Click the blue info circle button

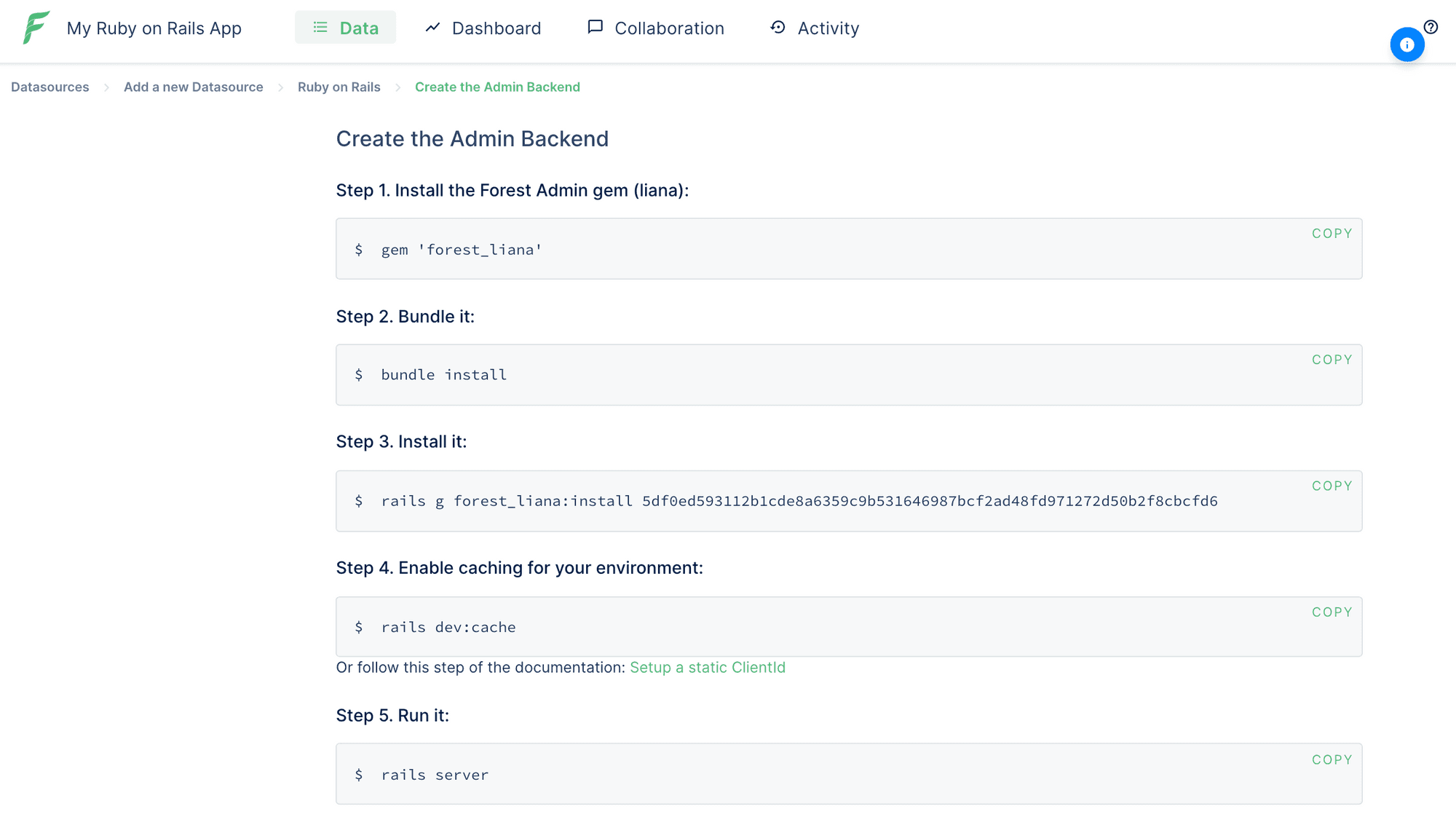[x=1406, y=44]
